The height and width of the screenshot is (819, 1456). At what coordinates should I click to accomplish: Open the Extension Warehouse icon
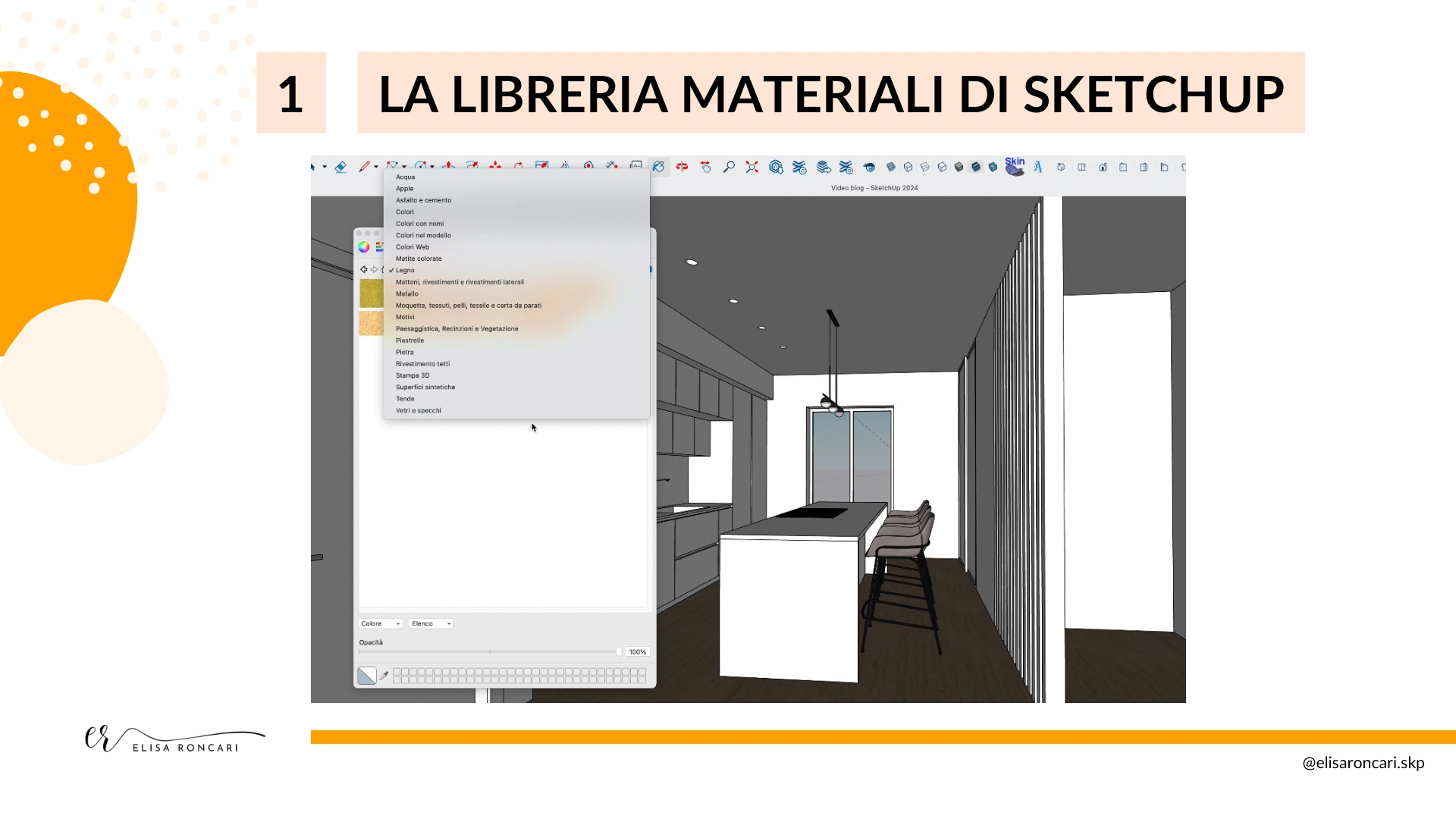799,167
